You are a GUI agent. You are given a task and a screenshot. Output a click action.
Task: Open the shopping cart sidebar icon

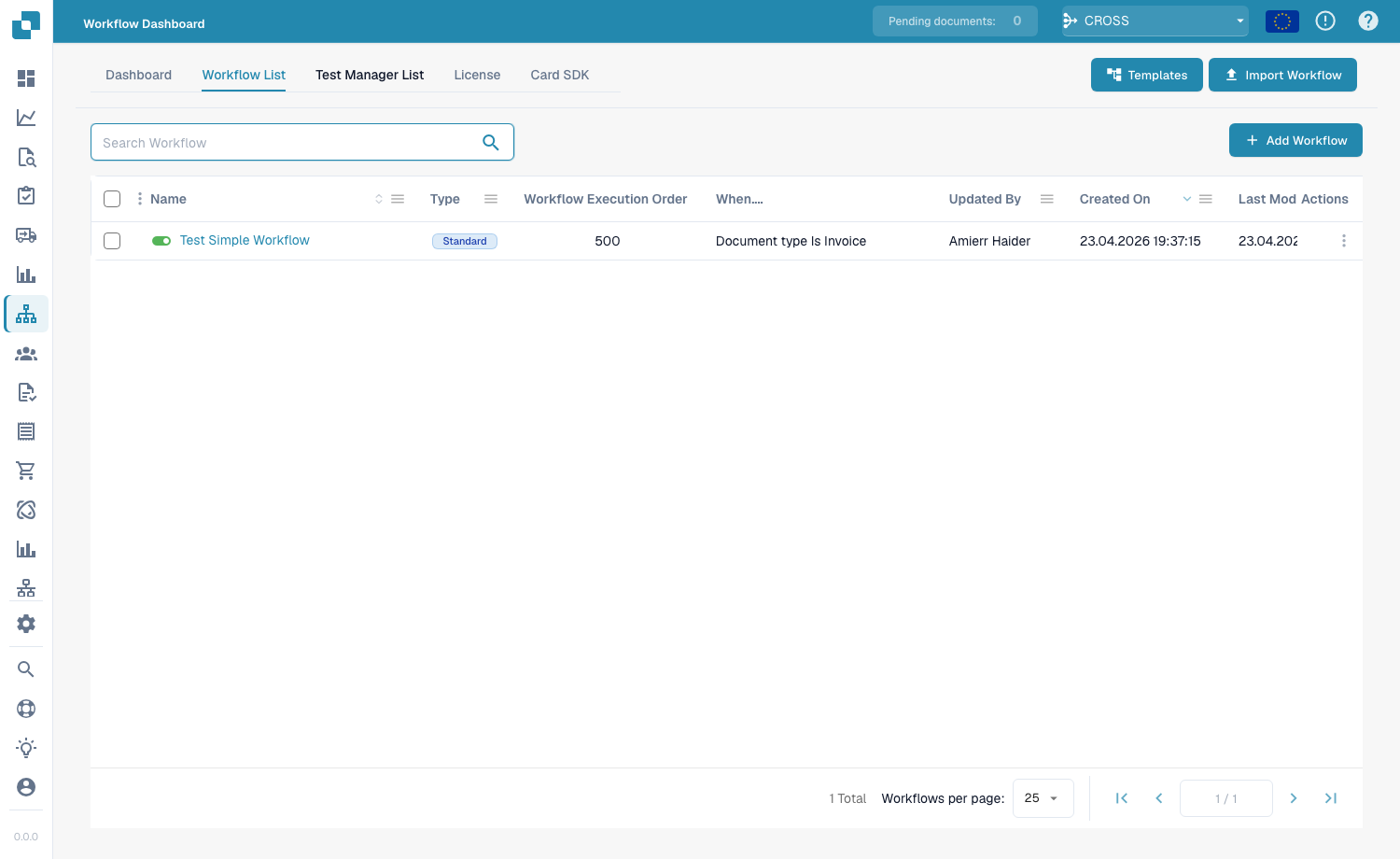tap(26, 471)
